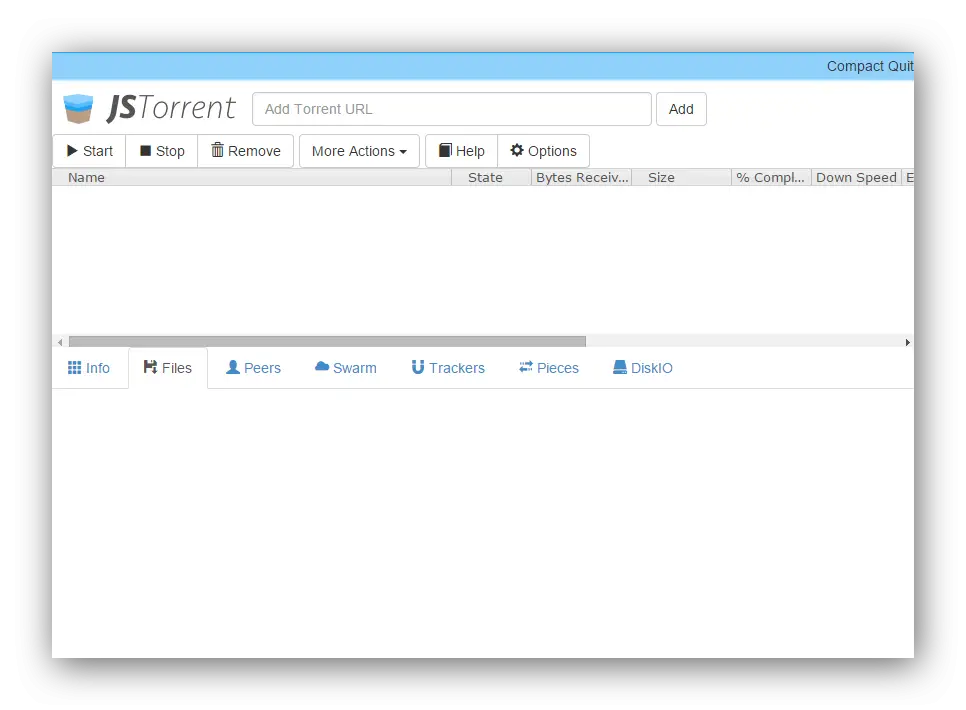
Task: Click the Compact link in header
Action: 855,66
